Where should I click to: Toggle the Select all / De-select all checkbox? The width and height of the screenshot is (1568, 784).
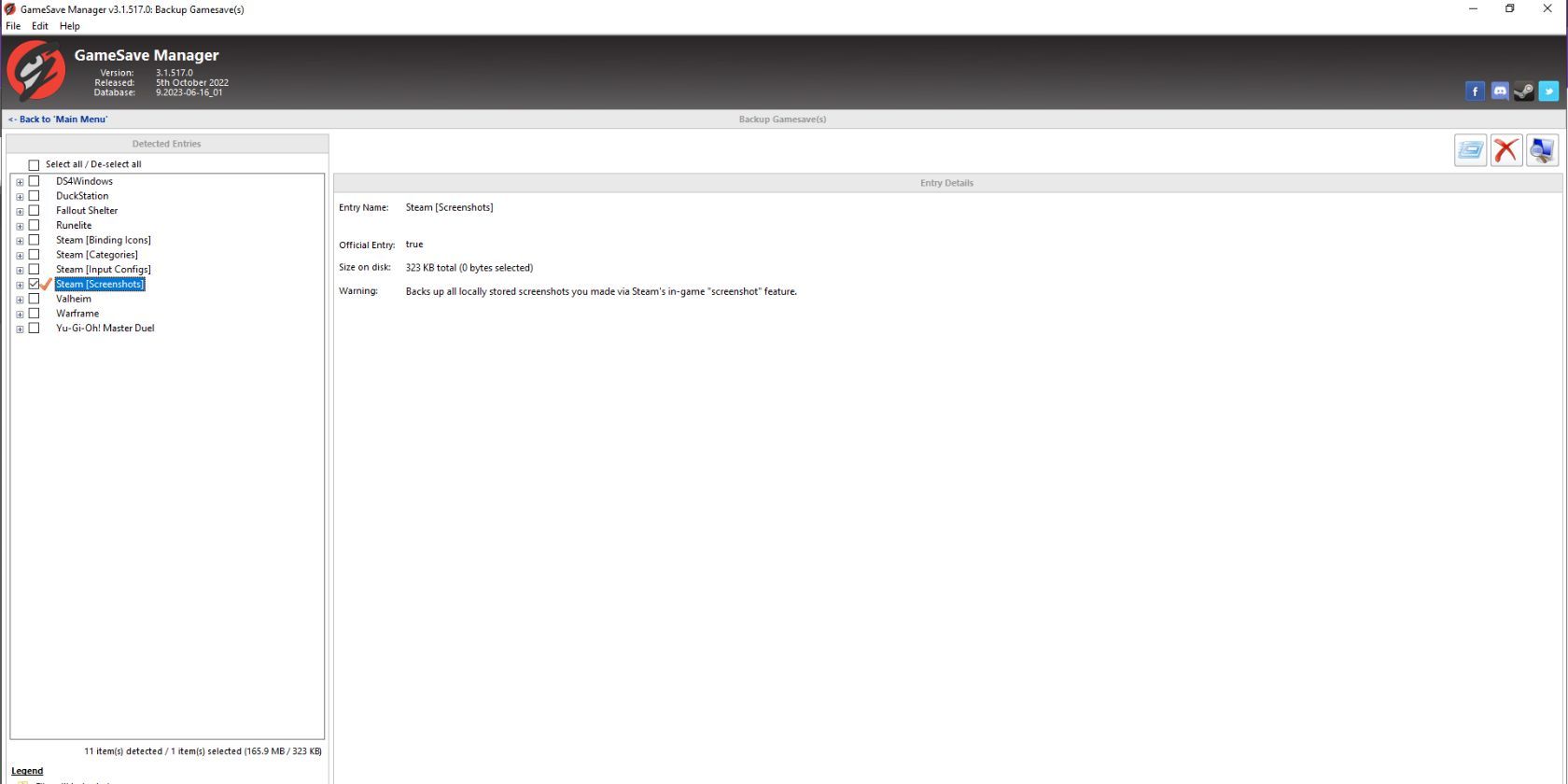coord(34,165)
